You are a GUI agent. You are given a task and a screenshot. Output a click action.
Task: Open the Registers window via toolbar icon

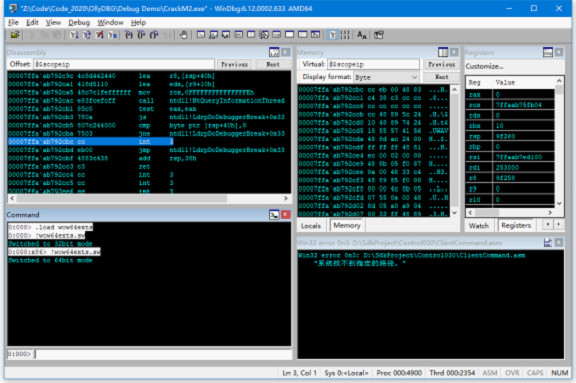pos(238,35)
